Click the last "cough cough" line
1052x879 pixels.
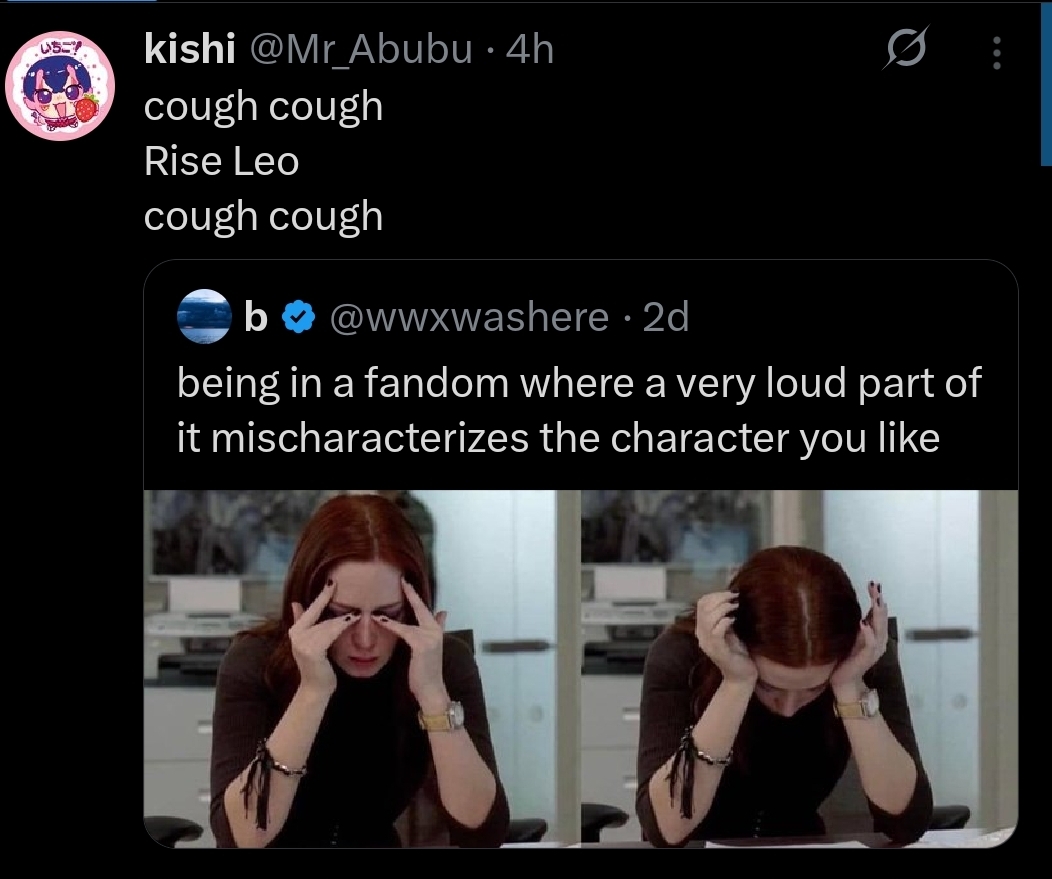pos(263,216)
